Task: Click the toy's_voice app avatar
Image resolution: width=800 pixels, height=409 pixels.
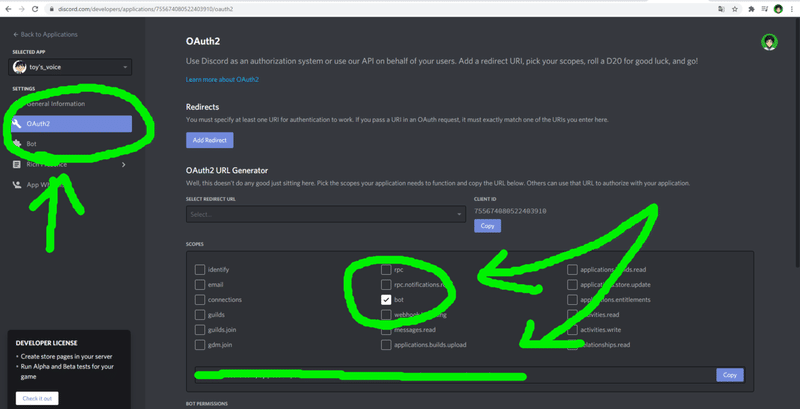Action: tap(20, 67)
